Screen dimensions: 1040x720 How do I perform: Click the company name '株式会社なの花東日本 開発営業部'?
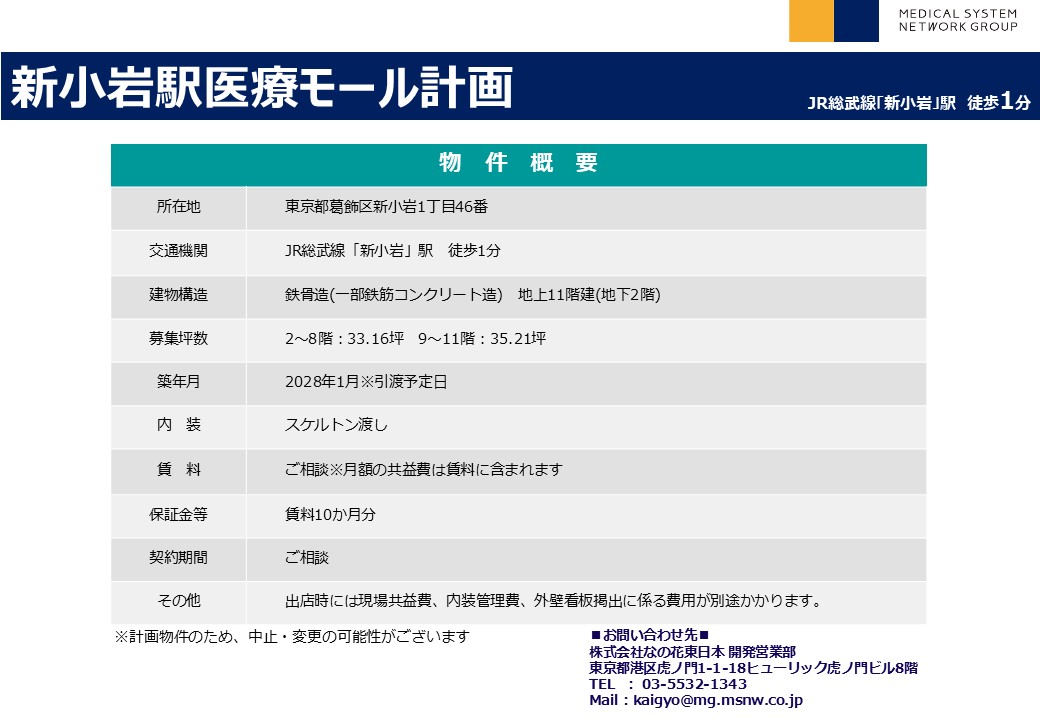[692, 652]
